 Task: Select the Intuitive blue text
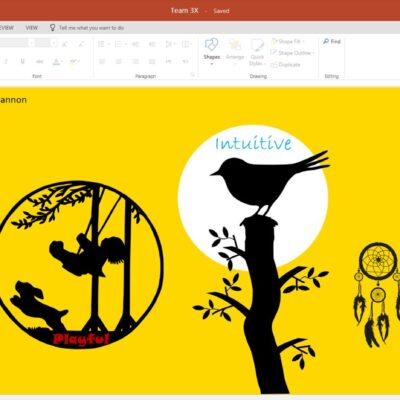[253, 143]
